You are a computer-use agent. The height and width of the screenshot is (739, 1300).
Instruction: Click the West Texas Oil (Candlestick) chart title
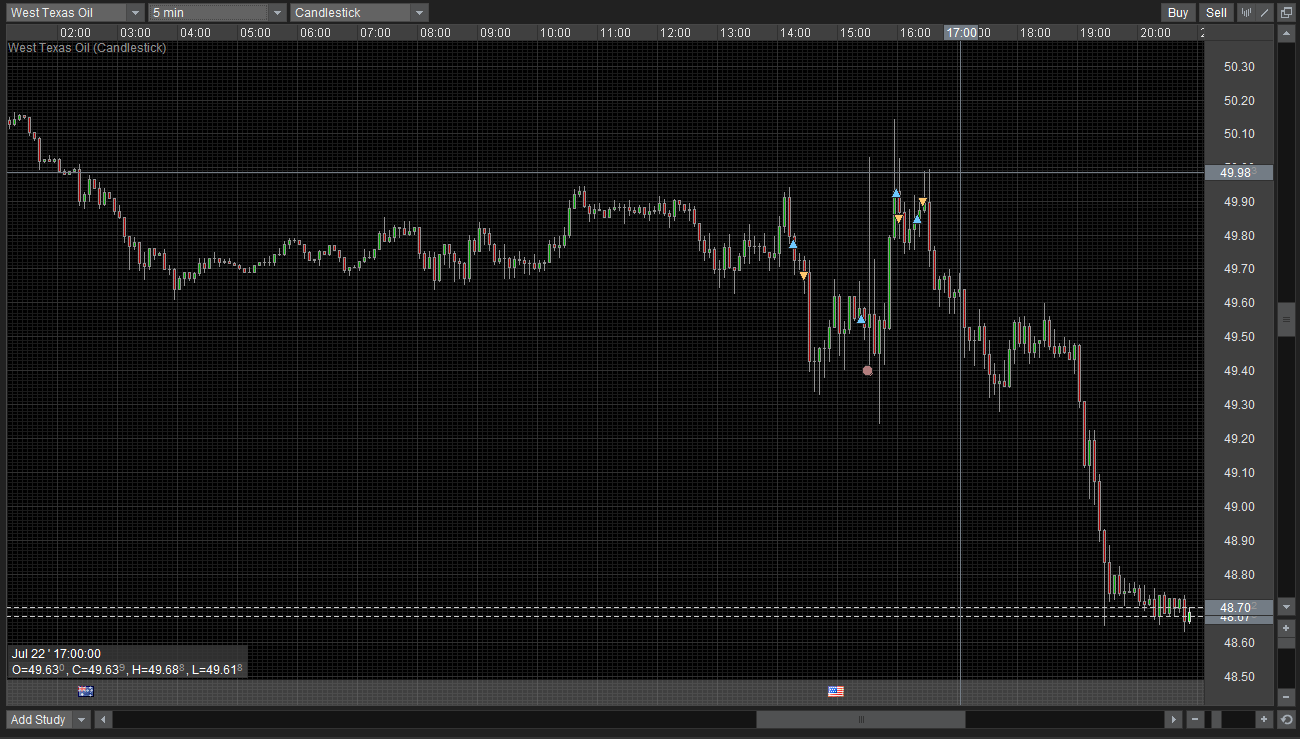coord(87,47)
